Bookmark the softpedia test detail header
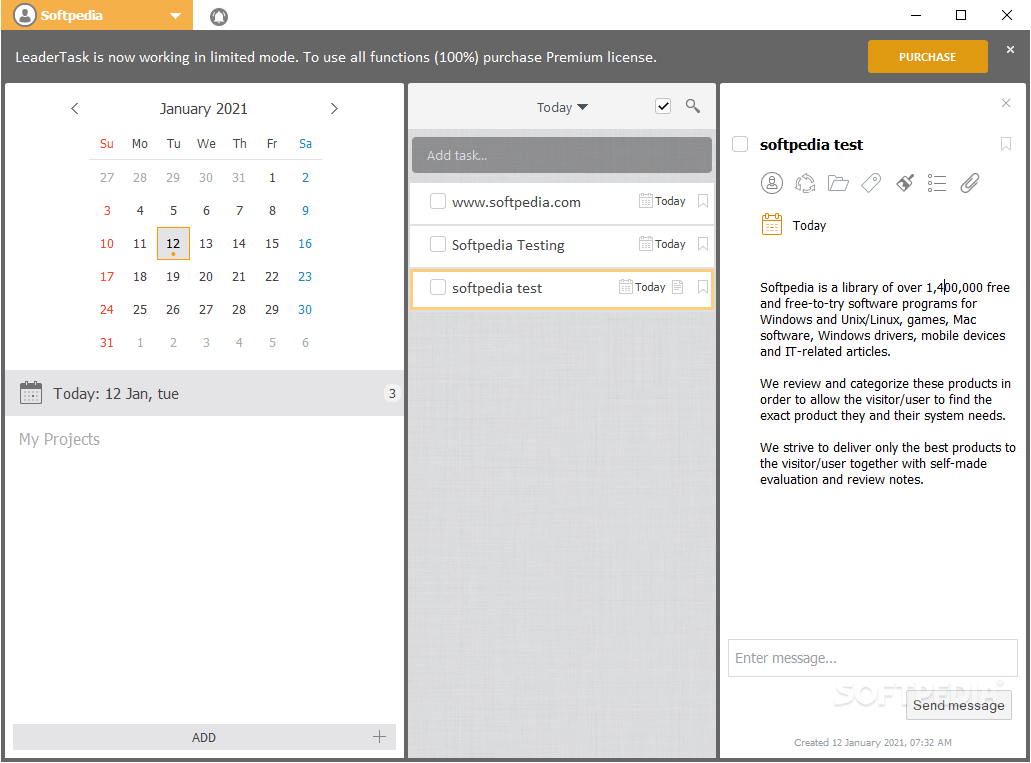Screen dimensions: 1031x763 click(x=1005, y=144)
